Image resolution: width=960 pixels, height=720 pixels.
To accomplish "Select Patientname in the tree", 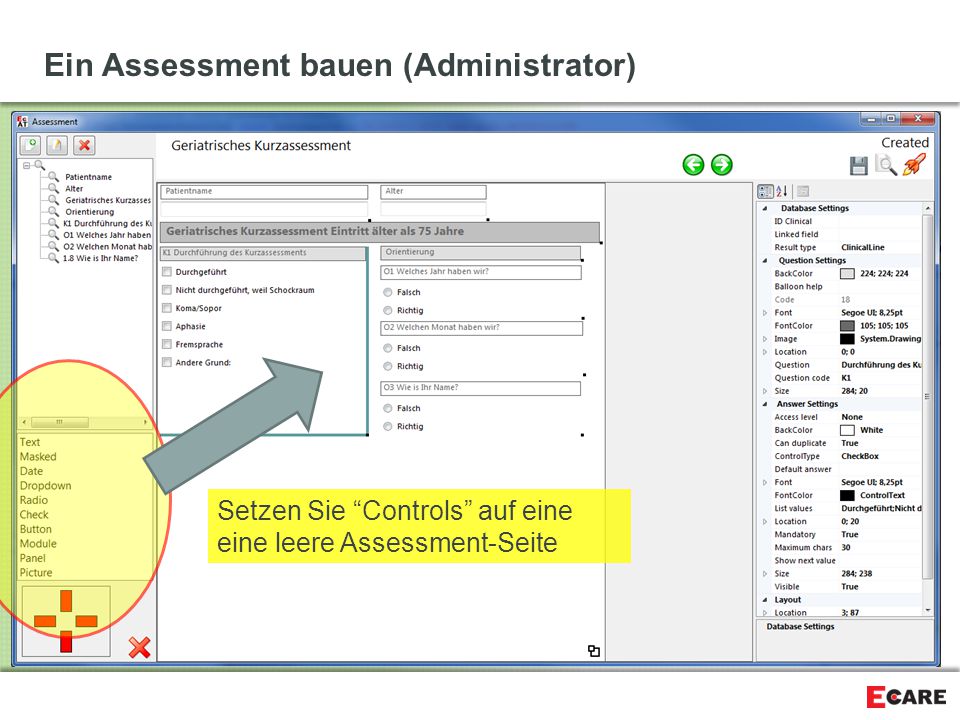I will click(88, 177).
